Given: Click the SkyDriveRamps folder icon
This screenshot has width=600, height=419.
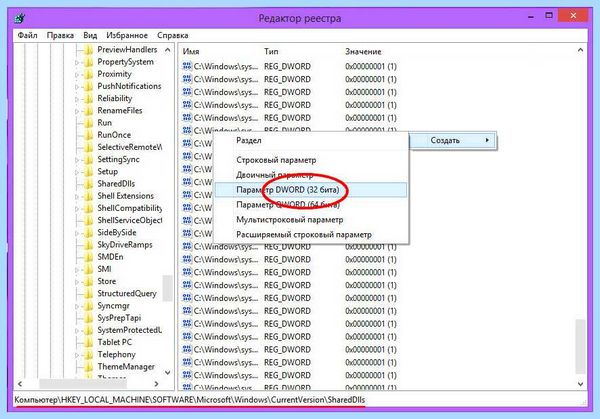Looking at the screenshot, I should click(88, 245).
